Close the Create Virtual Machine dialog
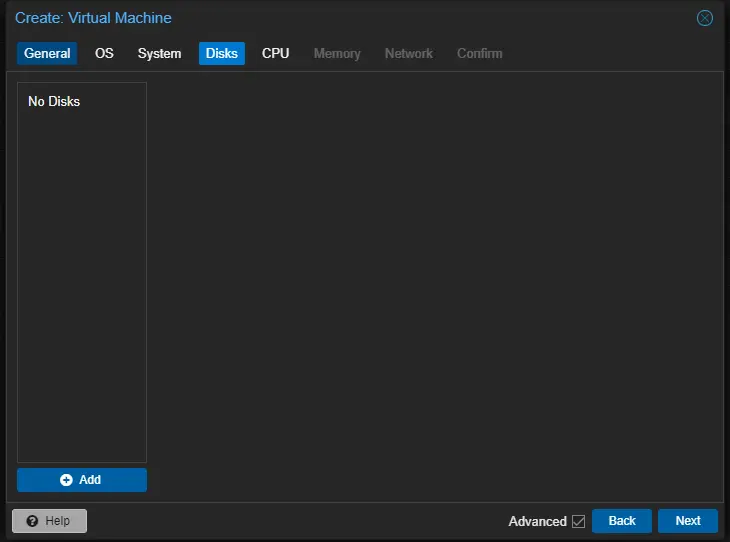The height and width of the screenshot is (542, 730). [705, 18]
